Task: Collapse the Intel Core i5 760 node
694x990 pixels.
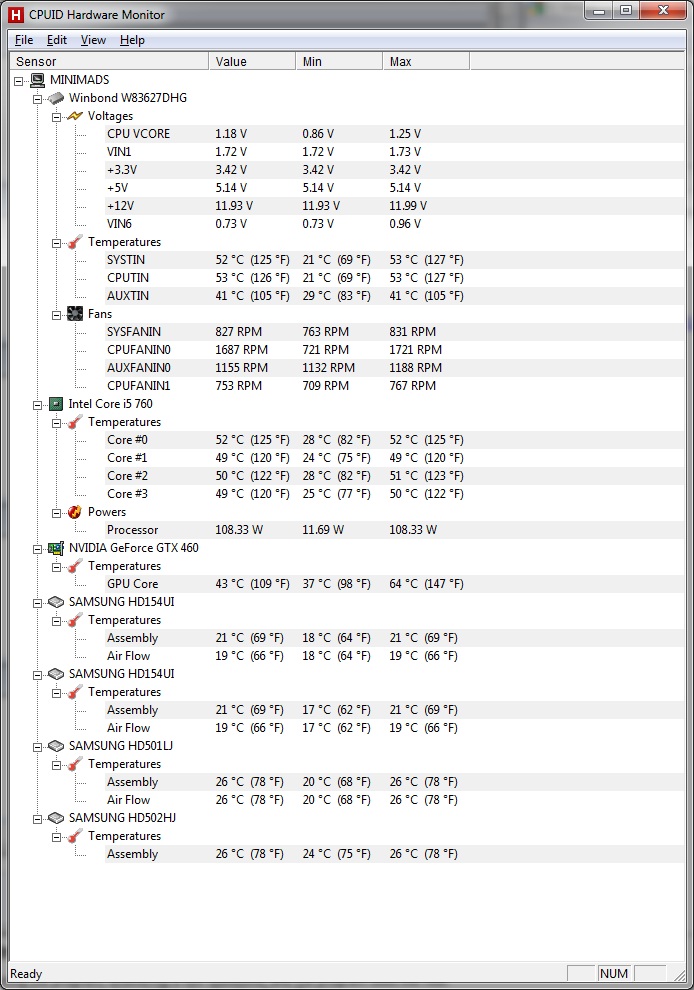Action: 38,405
